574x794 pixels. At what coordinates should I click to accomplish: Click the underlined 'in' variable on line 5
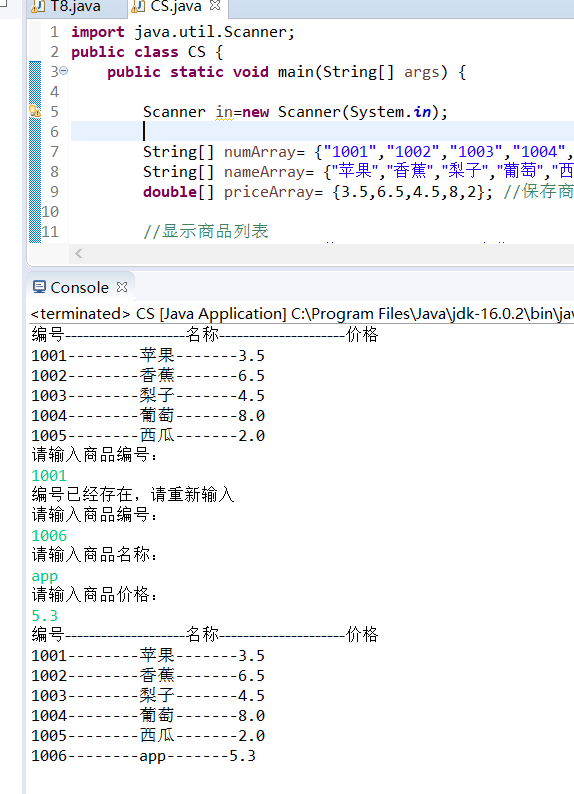coord(224,112)
